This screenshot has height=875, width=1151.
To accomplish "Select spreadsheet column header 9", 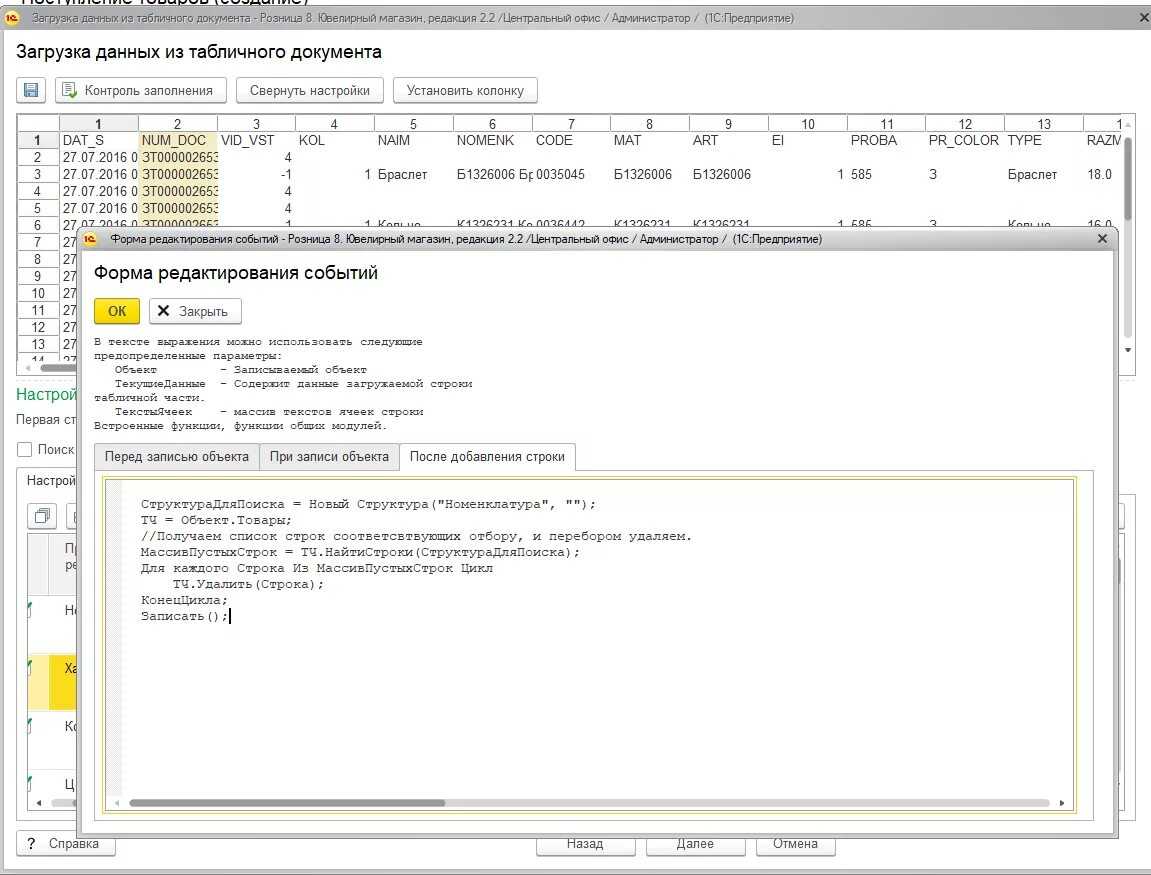I will point(728,124).
